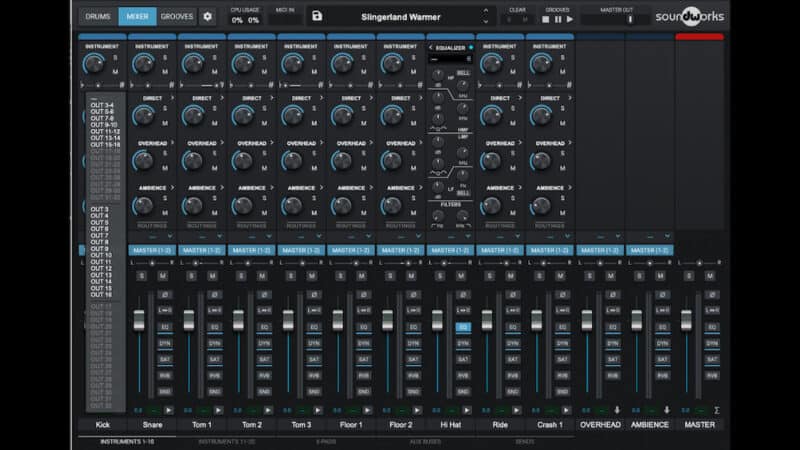This screenshot has width=800, height=450.
Task: Click the microphone icon on OVERHEAD channel
Action: click(617, 410)
